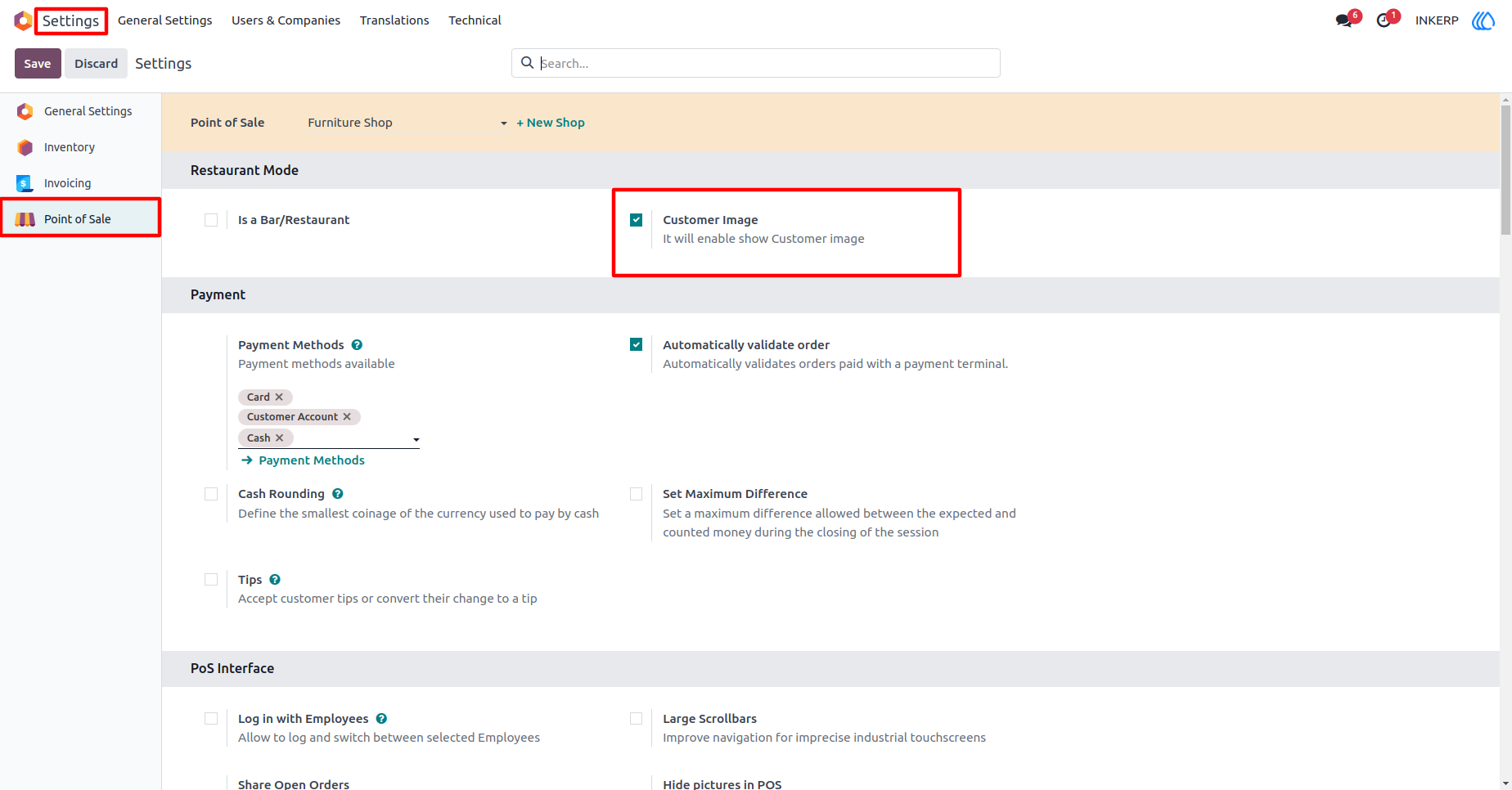Enable Is a Bar/Restaurant checkbox
This screenshot has width=1512, height=790.
(211, 220)
